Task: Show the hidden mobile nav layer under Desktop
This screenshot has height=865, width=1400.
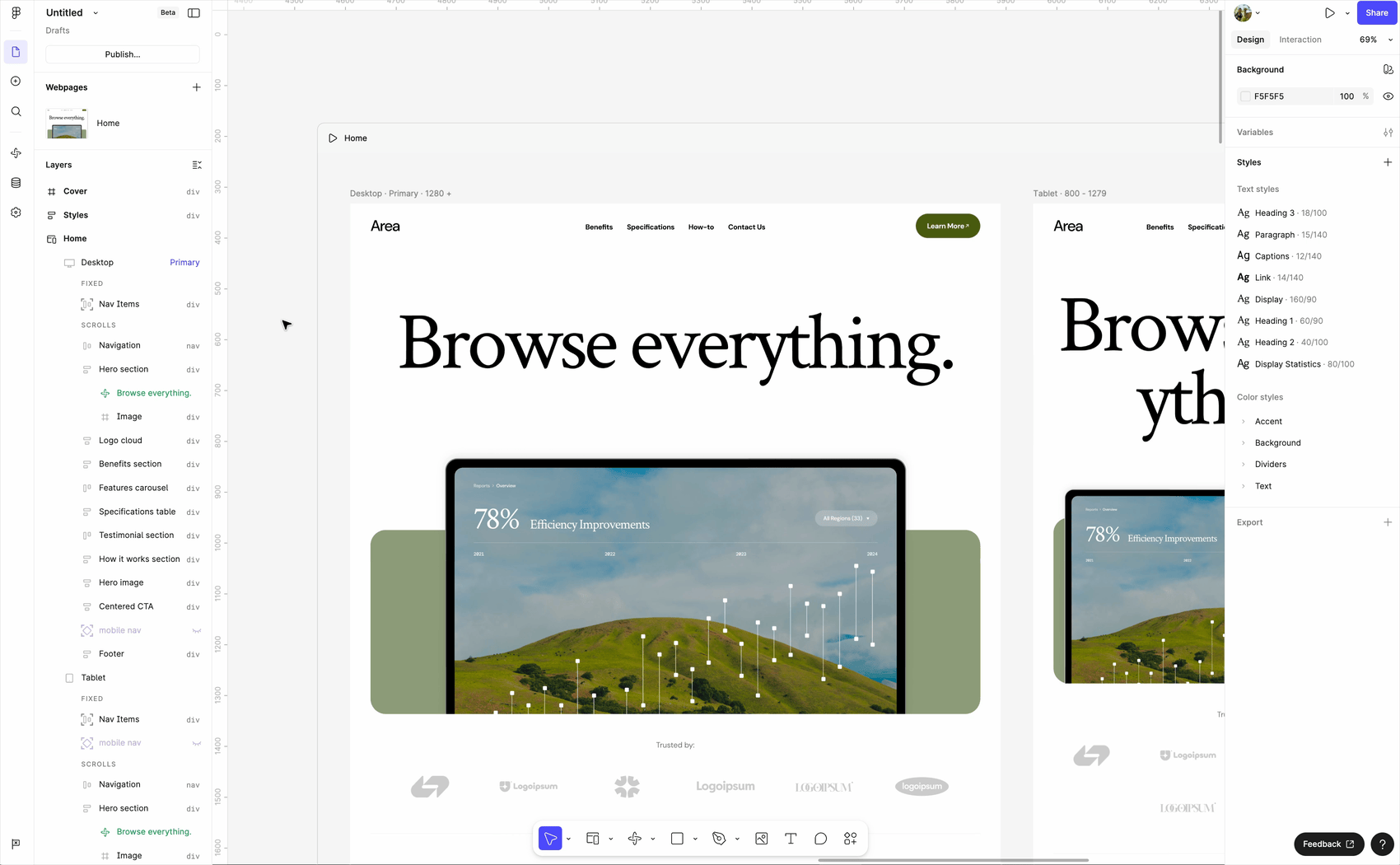Action: click(196, 631)
